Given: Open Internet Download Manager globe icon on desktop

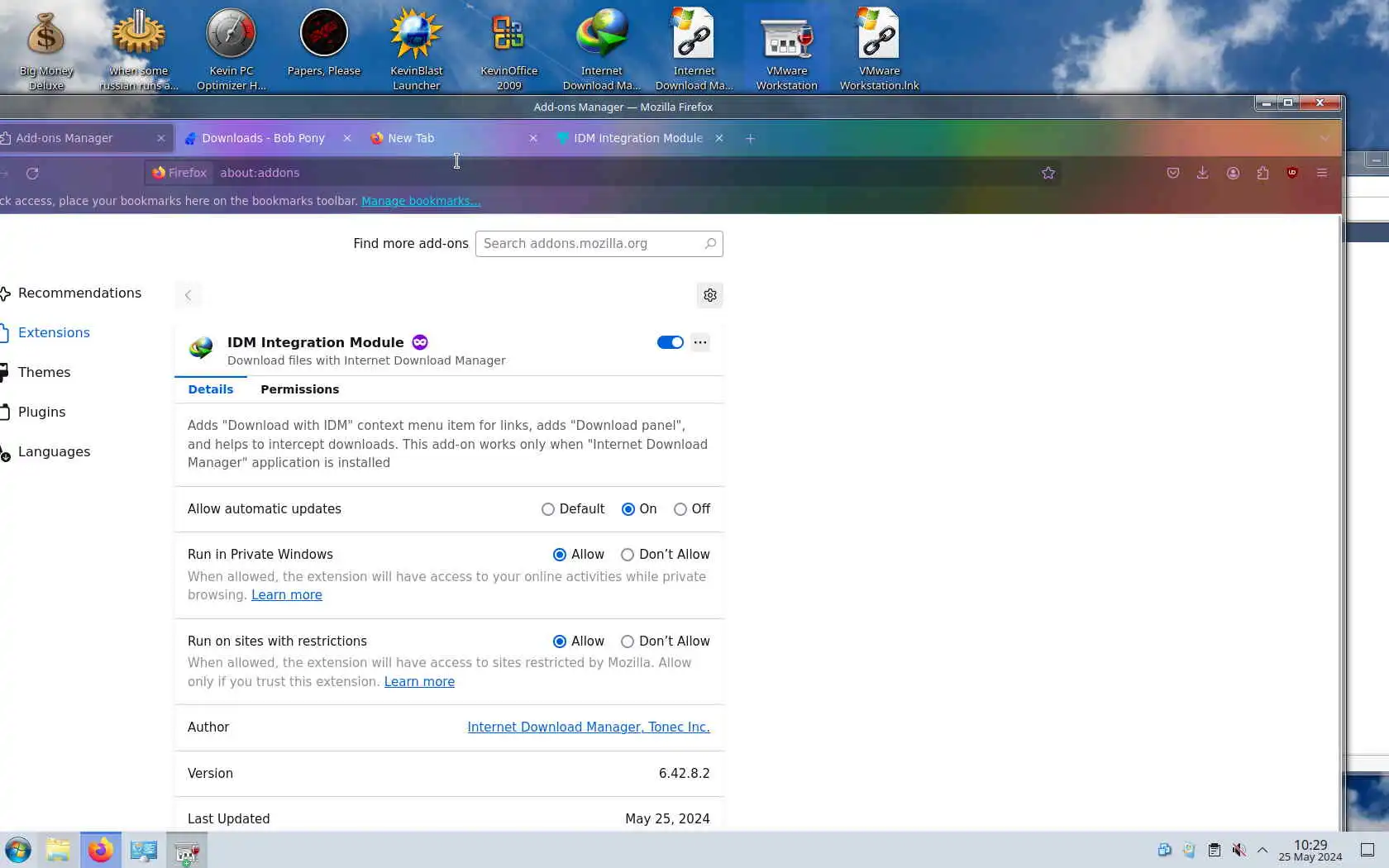Looking at the screenshot, I should [x=602, y=48].
